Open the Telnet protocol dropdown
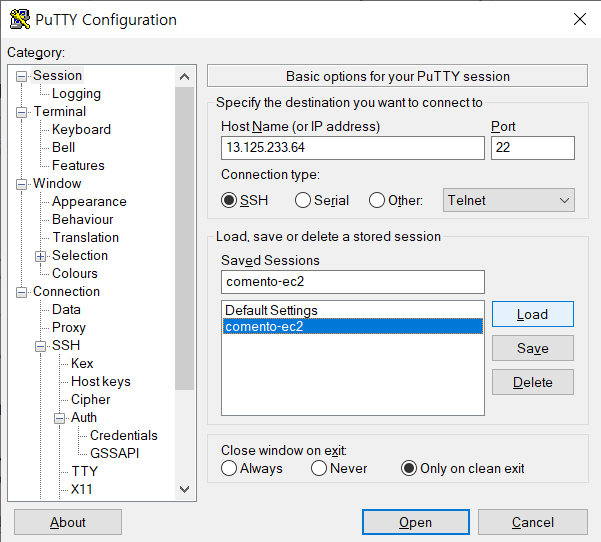The image size is (601, 542). click(509, 200)
